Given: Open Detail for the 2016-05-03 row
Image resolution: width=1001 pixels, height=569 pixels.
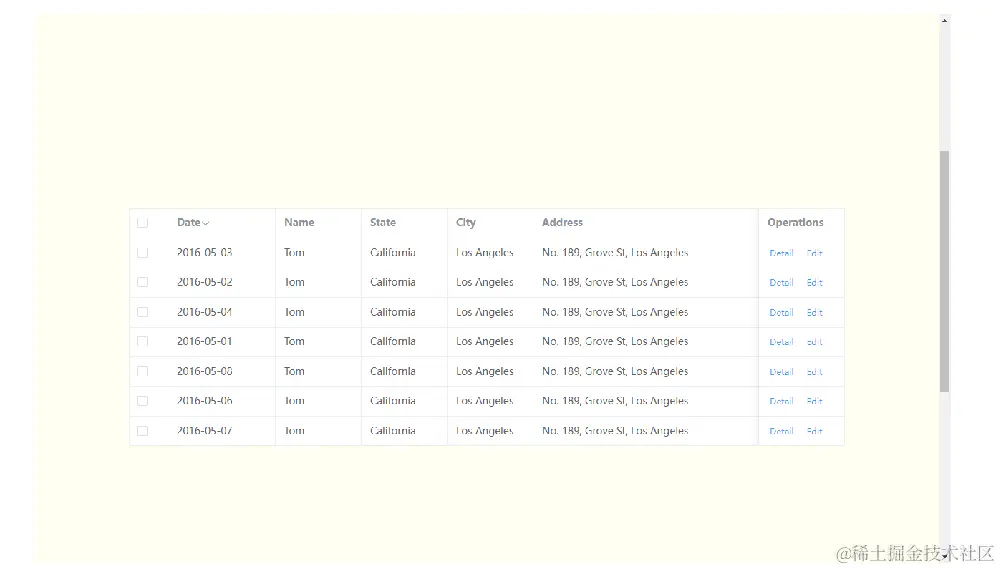Looking at the screenshot, I should 781,253.
